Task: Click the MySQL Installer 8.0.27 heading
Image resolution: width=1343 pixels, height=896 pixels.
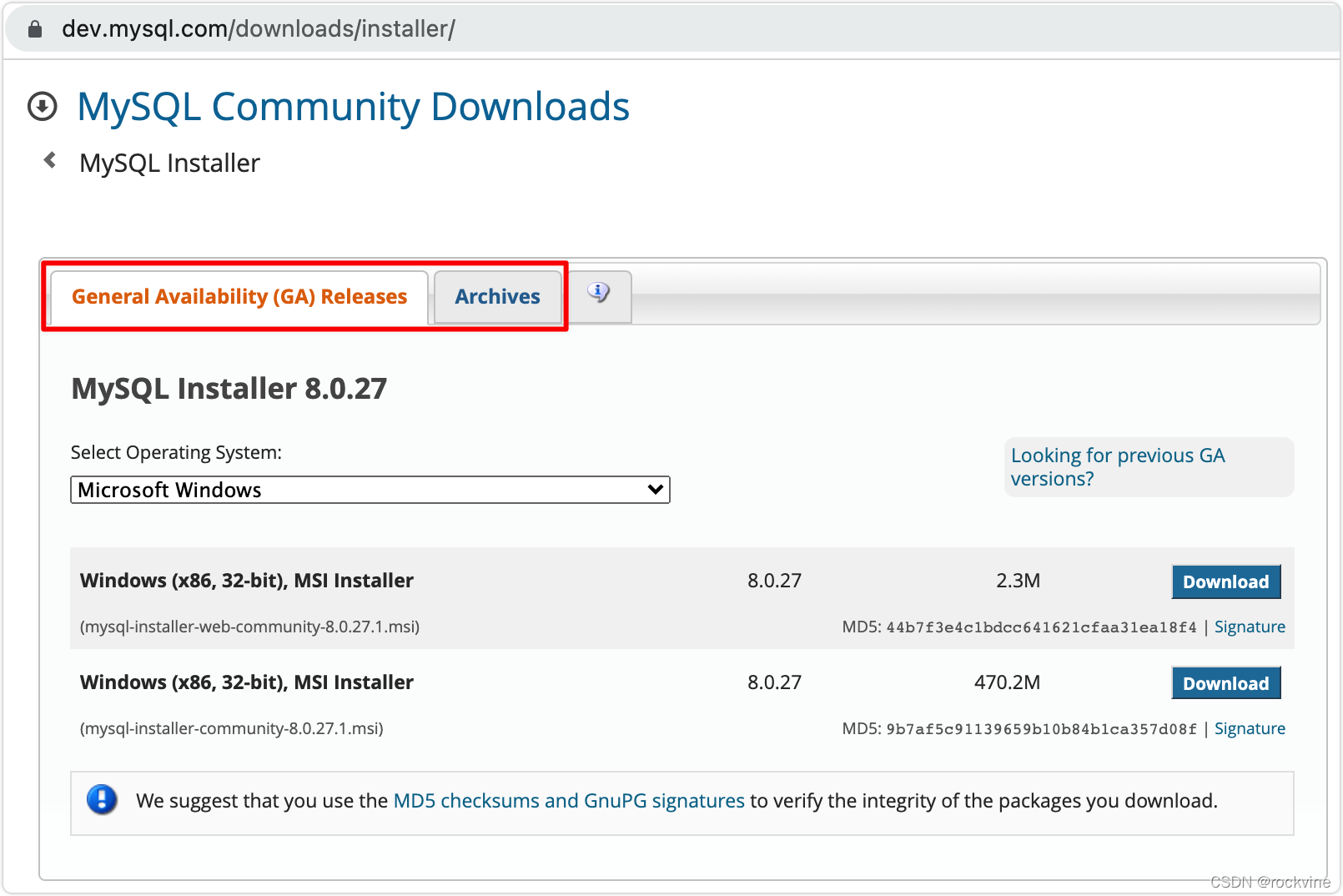Action: point(229,389)
